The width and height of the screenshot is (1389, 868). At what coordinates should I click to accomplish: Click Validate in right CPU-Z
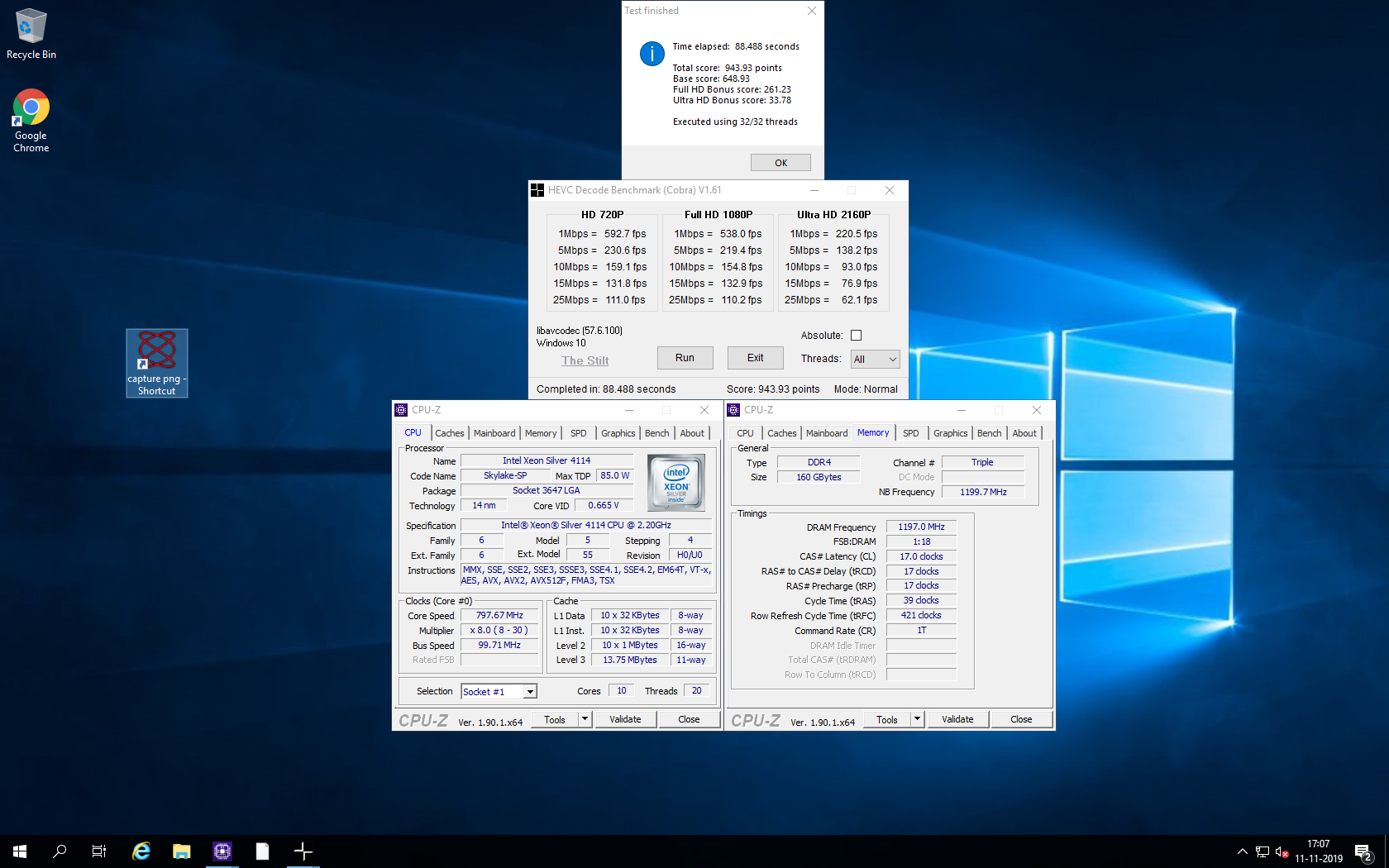click(957, 720)
